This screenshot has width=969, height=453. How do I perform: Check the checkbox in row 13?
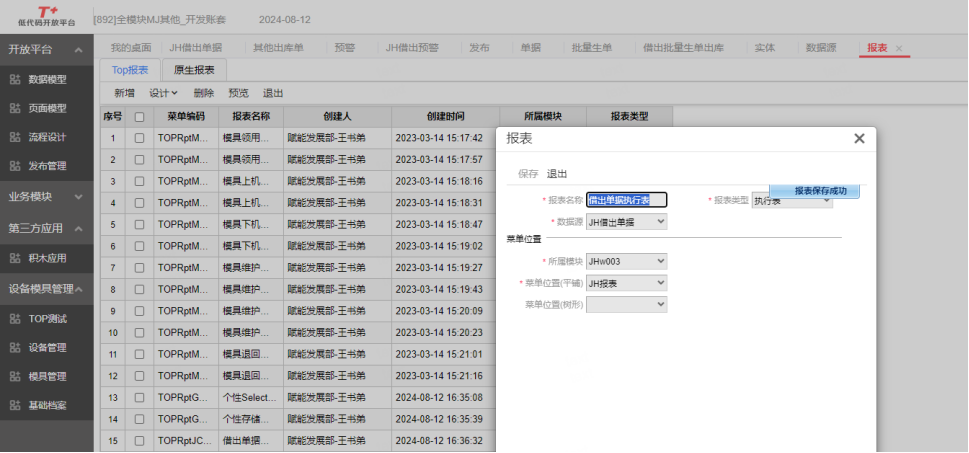pos(140,397)
